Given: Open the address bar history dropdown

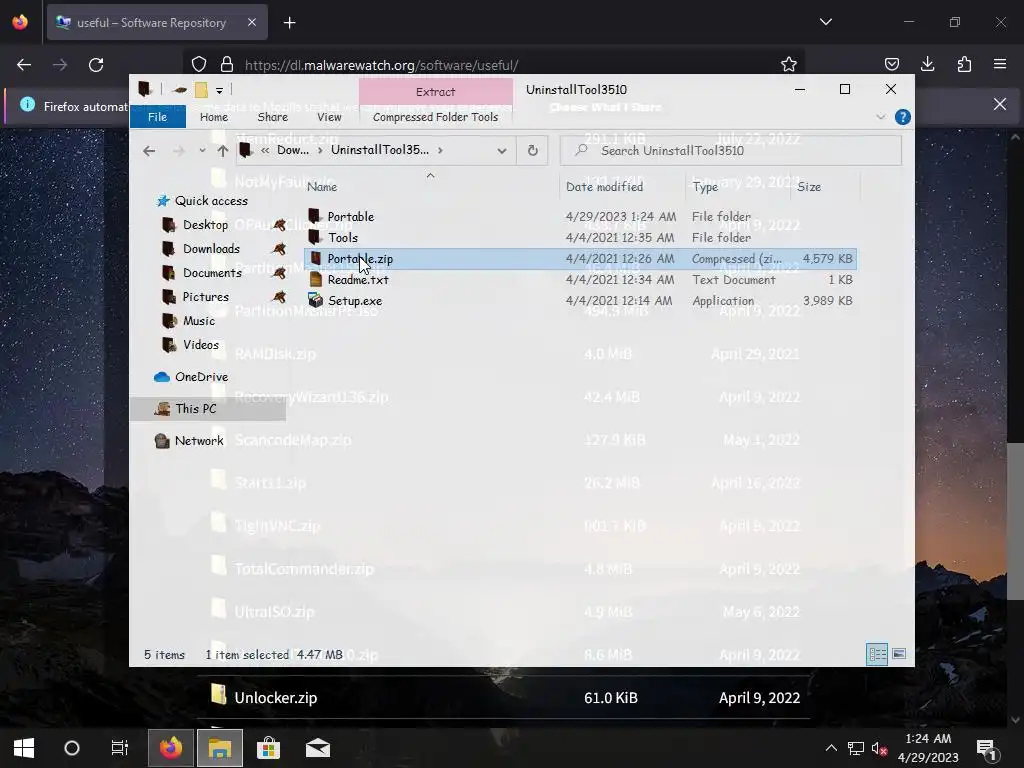Looking at the screenshot, I should 502,151.
